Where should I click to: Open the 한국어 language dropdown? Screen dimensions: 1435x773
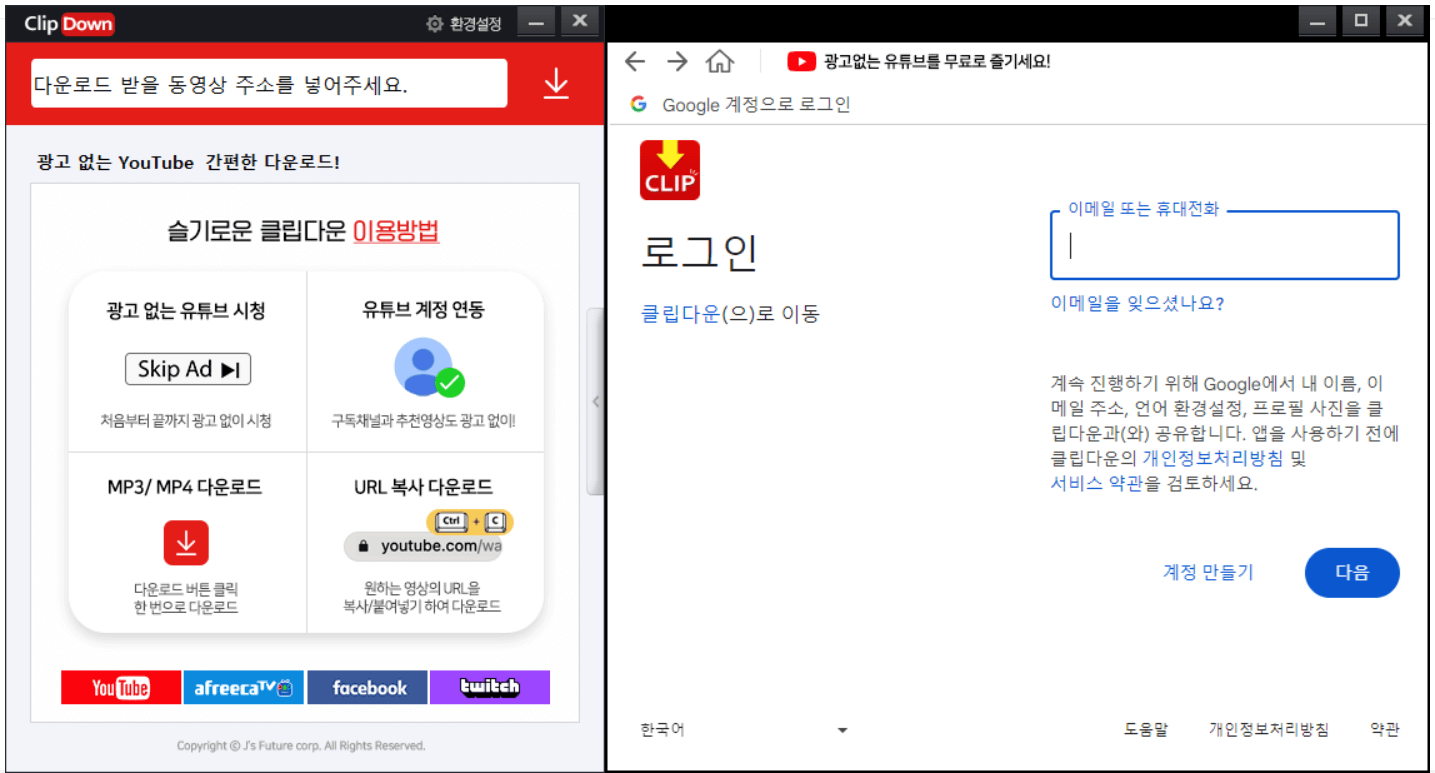[x=744, y=730]
